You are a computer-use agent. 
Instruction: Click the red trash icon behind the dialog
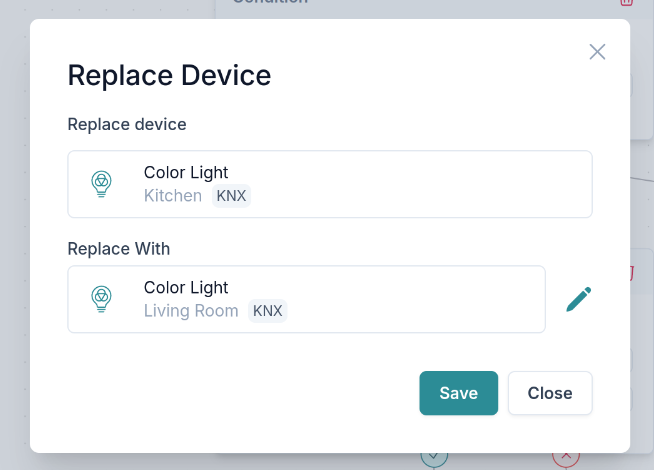pos(626,3)
